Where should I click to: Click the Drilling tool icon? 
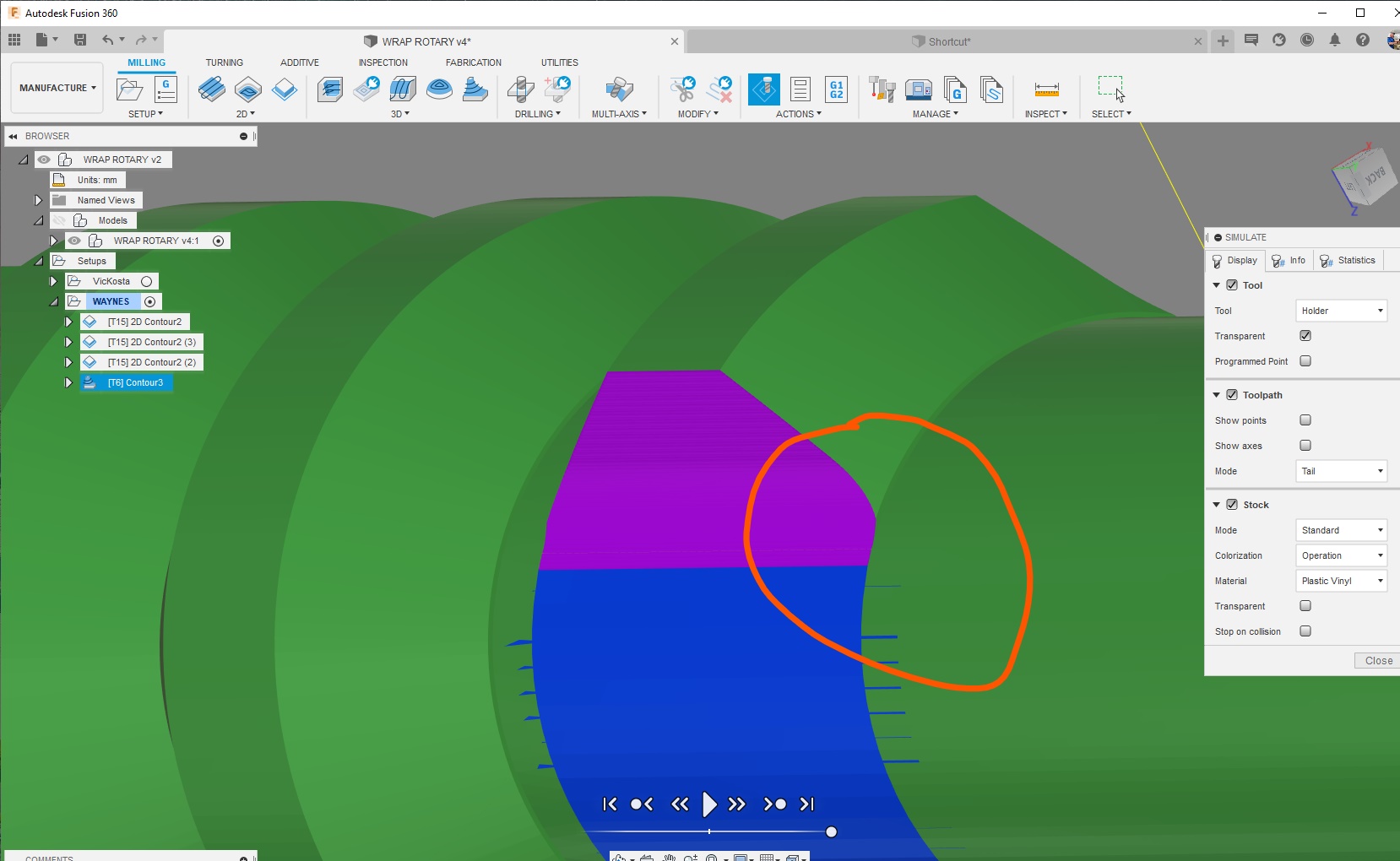pos(521,90)
